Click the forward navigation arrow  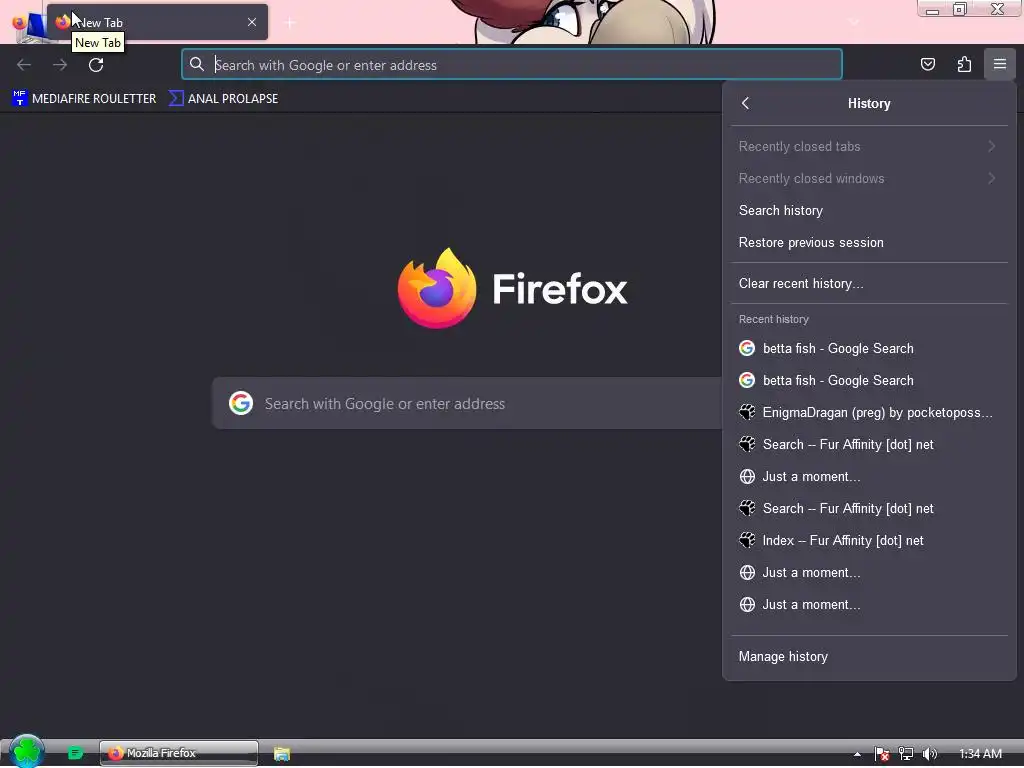pos(60,65)
